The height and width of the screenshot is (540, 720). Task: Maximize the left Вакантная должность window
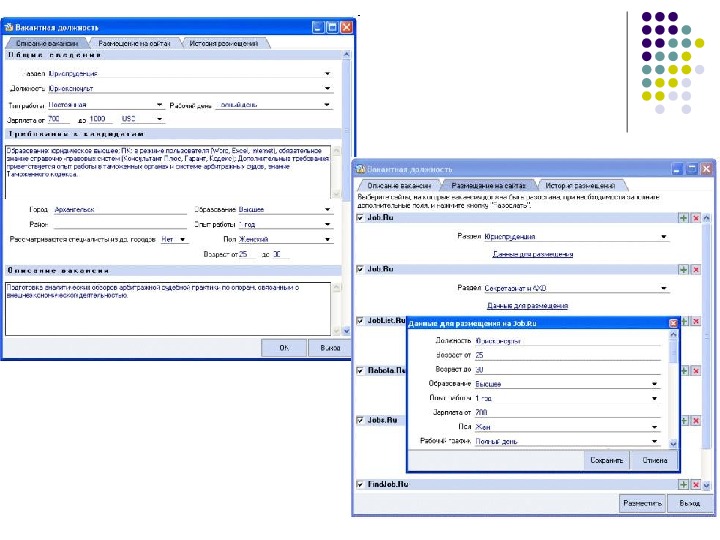coord(332,27)
